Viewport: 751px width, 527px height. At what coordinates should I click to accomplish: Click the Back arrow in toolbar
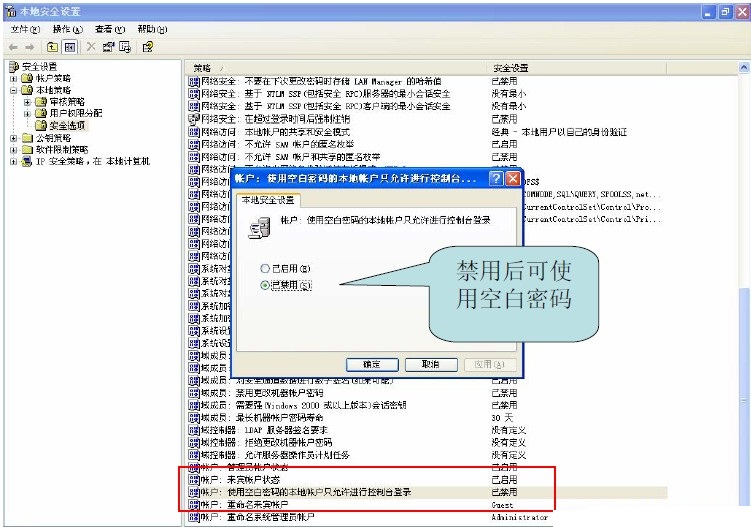tap(14, 46)
